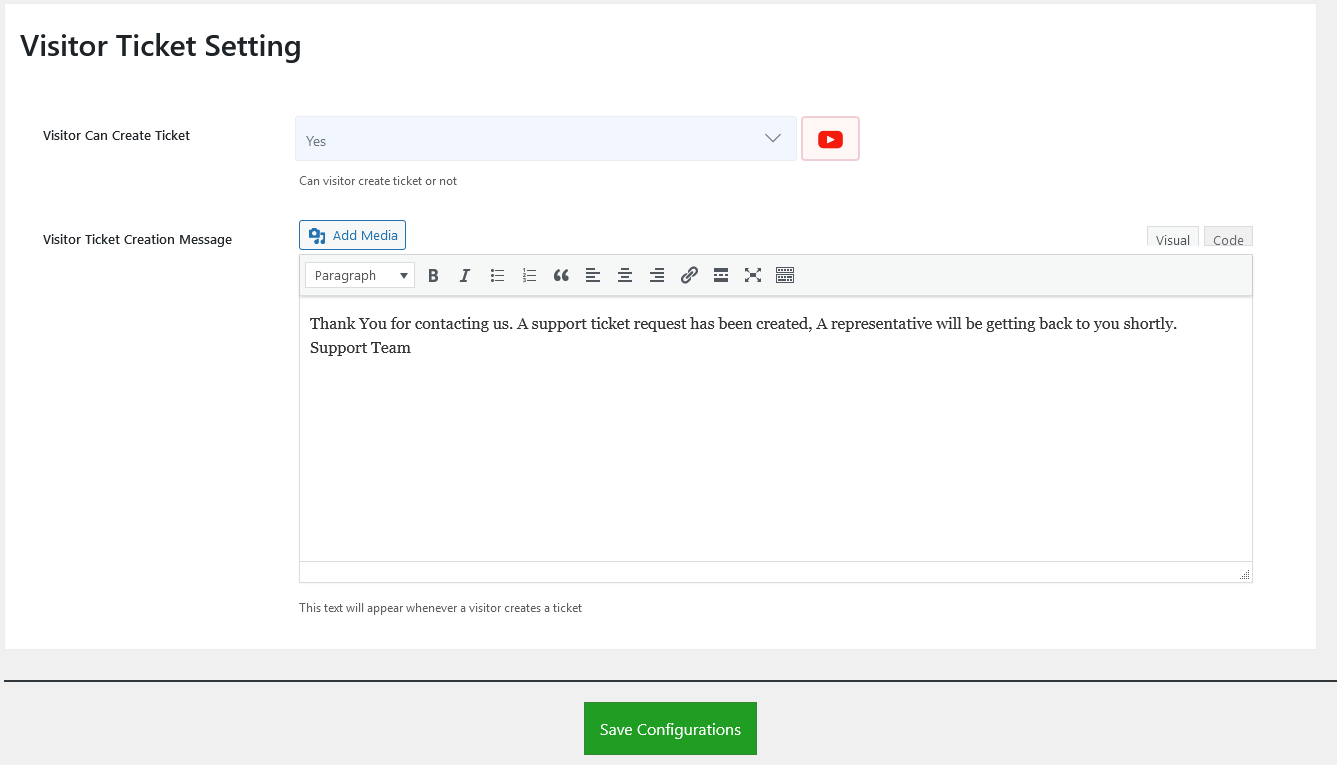
Task: Open Visitor Can Create Ticket dropdown
Action: pyautogui.click(x=545, y=139)
